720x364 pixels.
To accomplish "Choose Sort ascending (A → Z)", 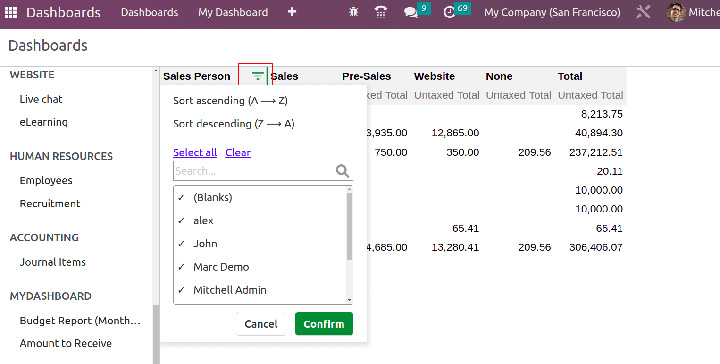I will pyautogui.click(x=230, y=101).
